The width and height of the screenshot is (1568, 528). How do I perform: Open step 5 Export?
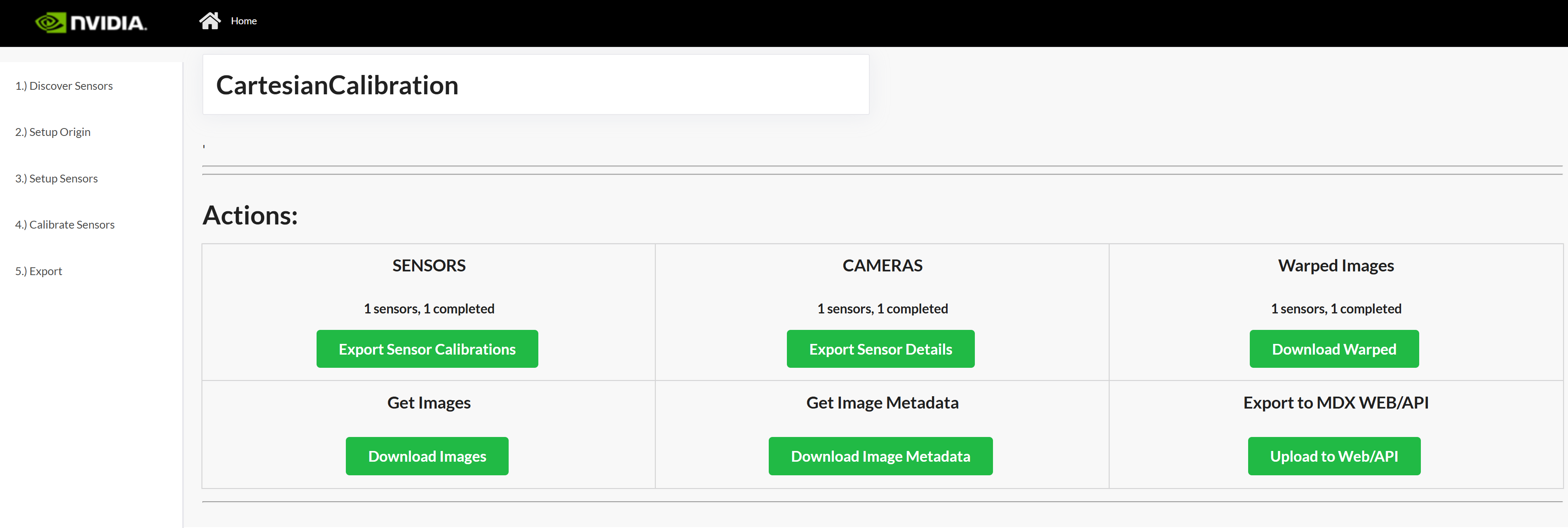point(39,271)
